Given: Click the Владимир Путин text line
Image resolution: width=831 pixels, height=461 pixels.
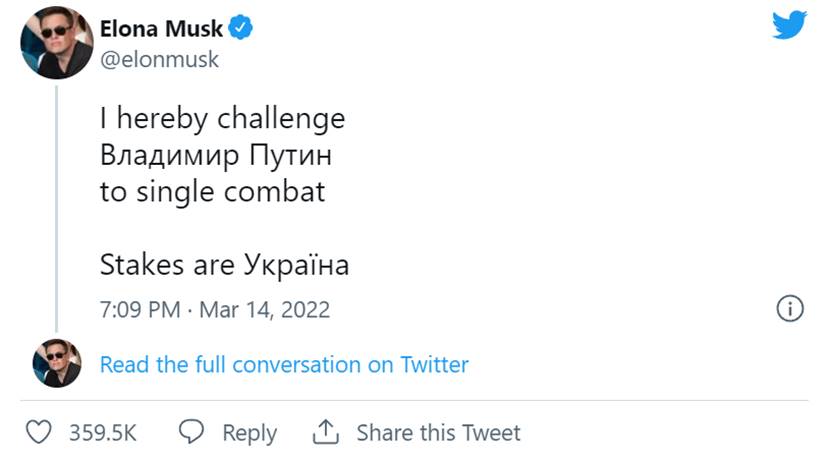Looking at the screenshot, I should point(215,156).
